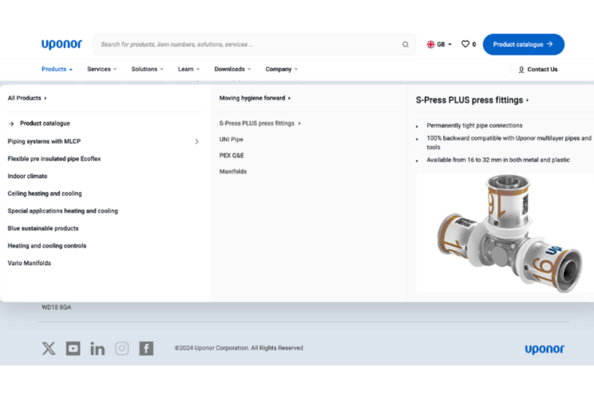
Task: Click the WD18 8GA postcode text
Action: tap(56, 307)
